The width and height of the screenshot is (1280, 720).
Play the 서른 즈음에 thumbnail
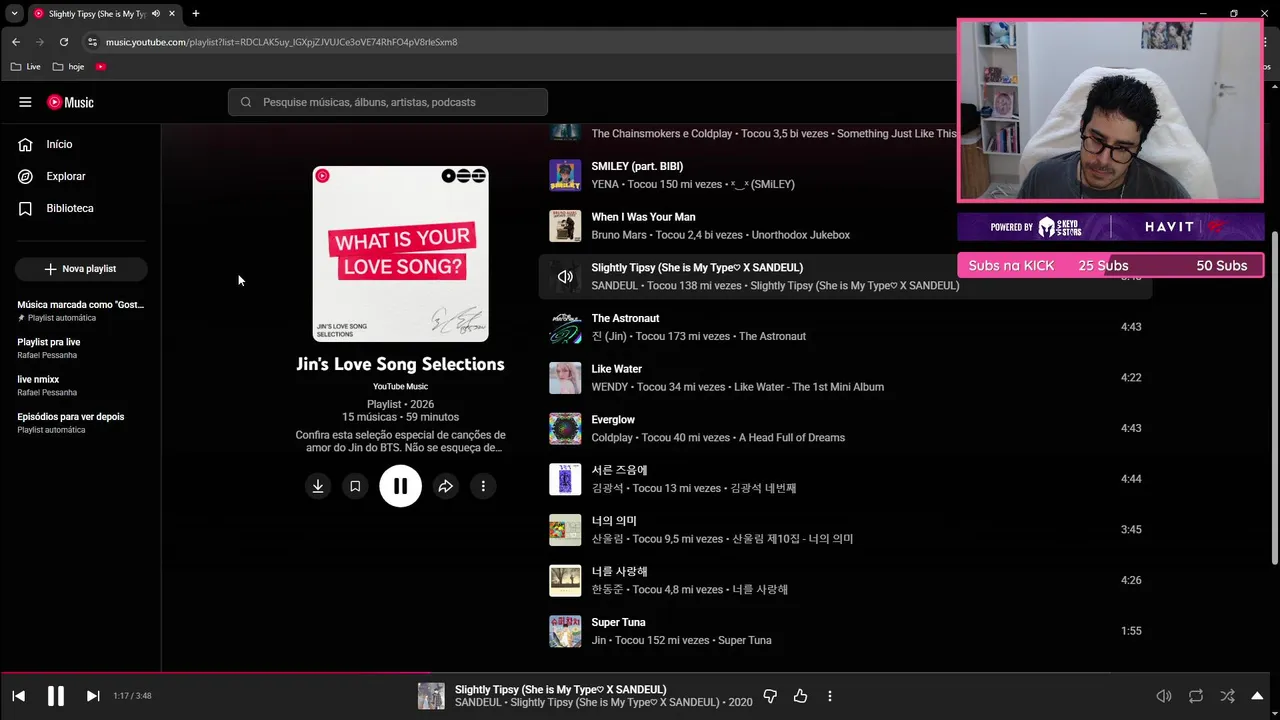tap(565, 479)
